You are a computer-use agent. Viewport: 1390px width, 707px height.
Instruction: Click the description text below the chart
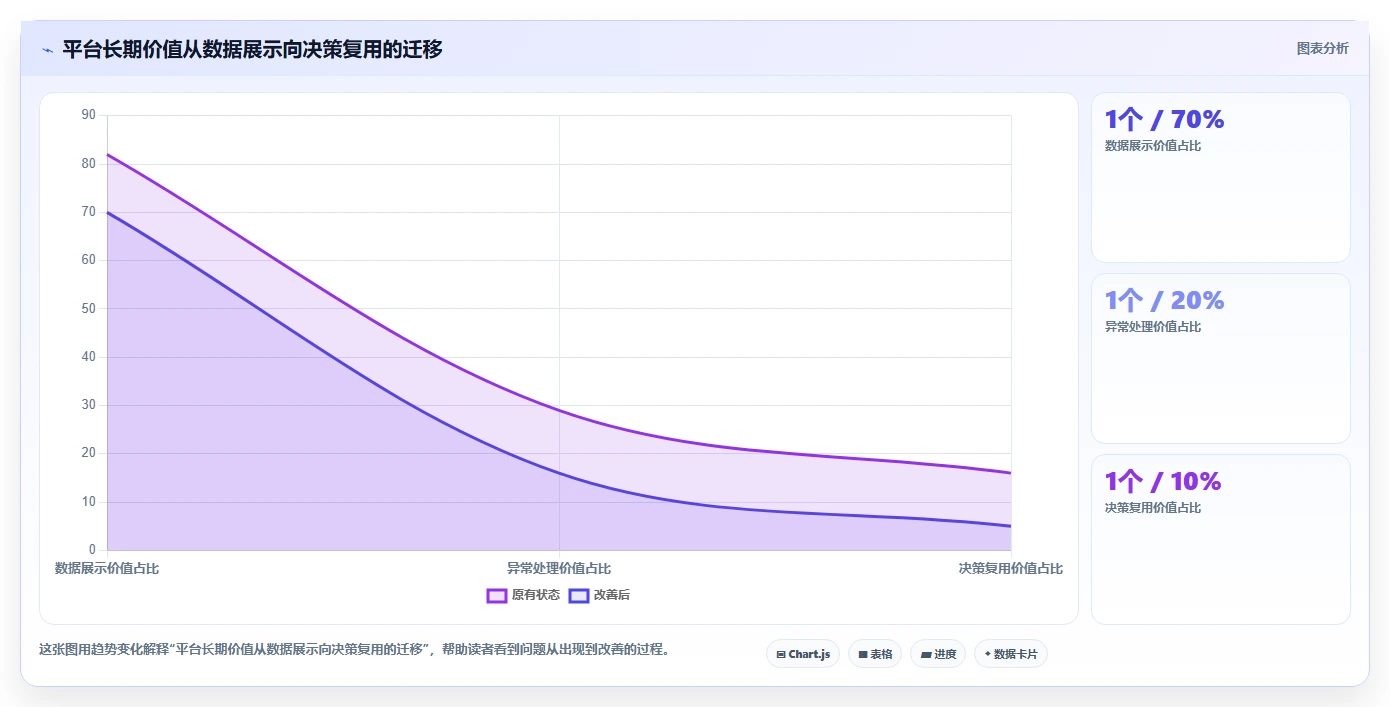(354, 649)
